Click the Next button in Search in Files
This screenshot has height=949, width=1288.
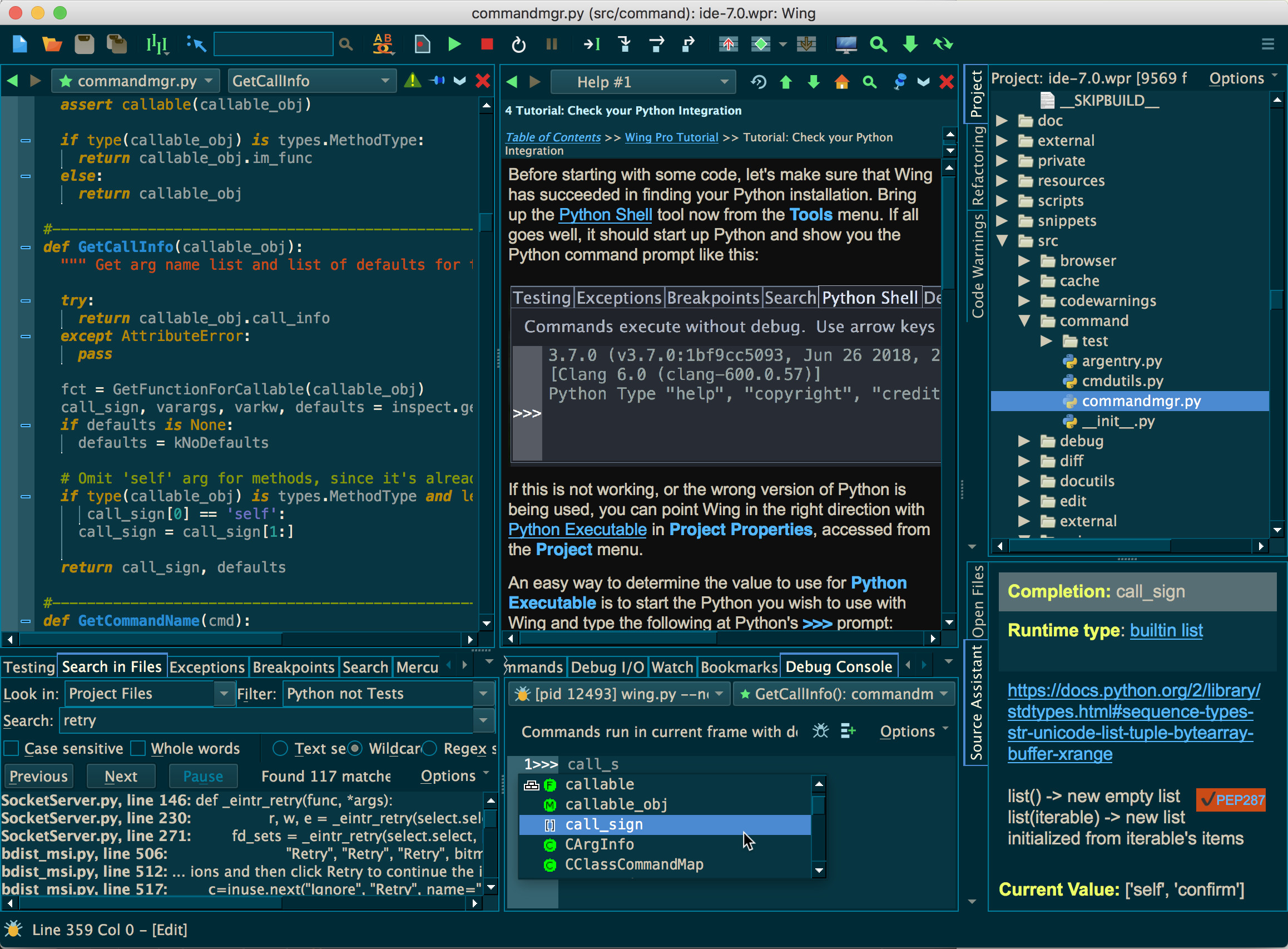pyautogui.click(x=121, y=775)
